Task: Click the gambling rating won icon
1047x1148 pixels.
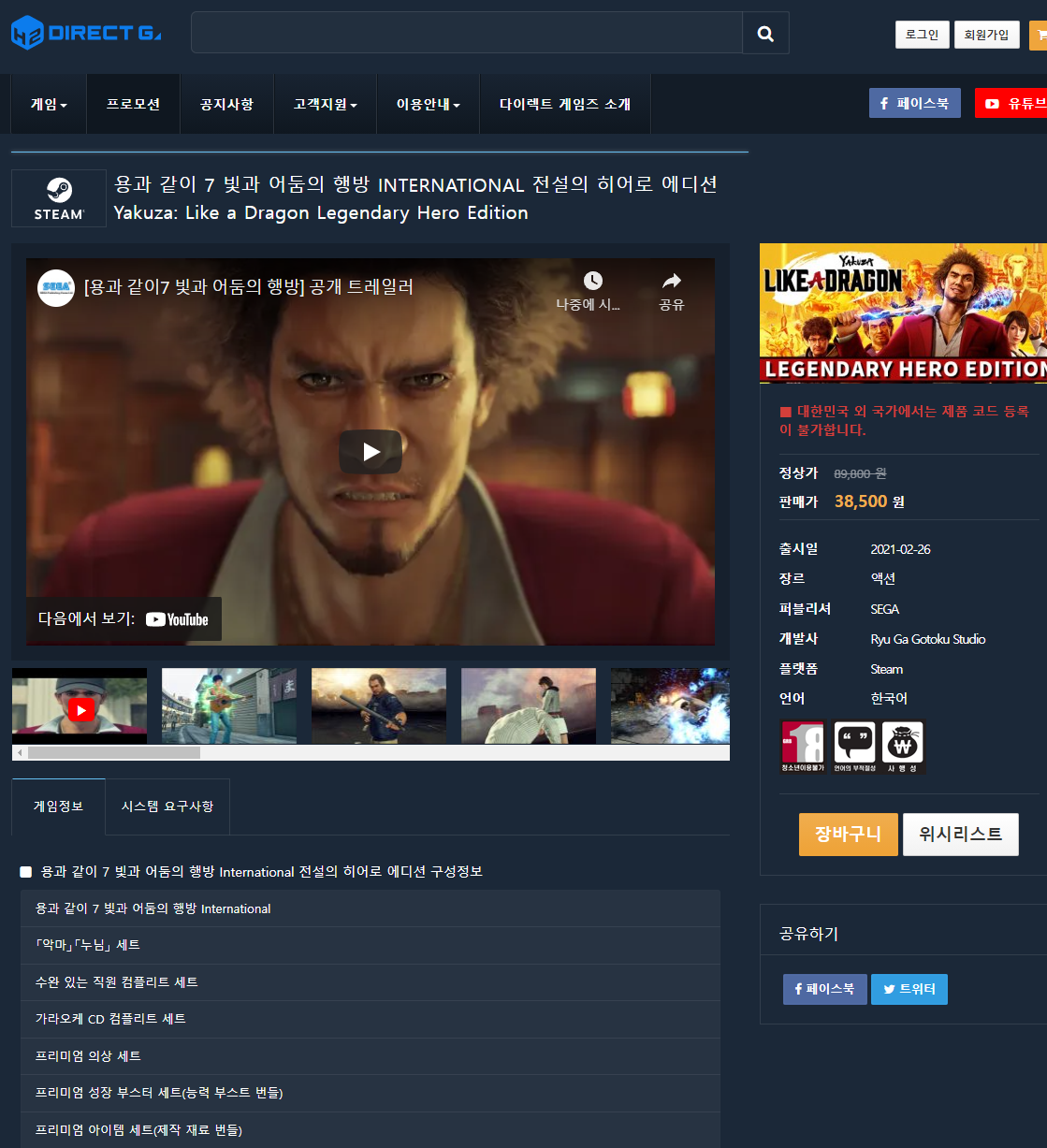Action: coord(903,746)
